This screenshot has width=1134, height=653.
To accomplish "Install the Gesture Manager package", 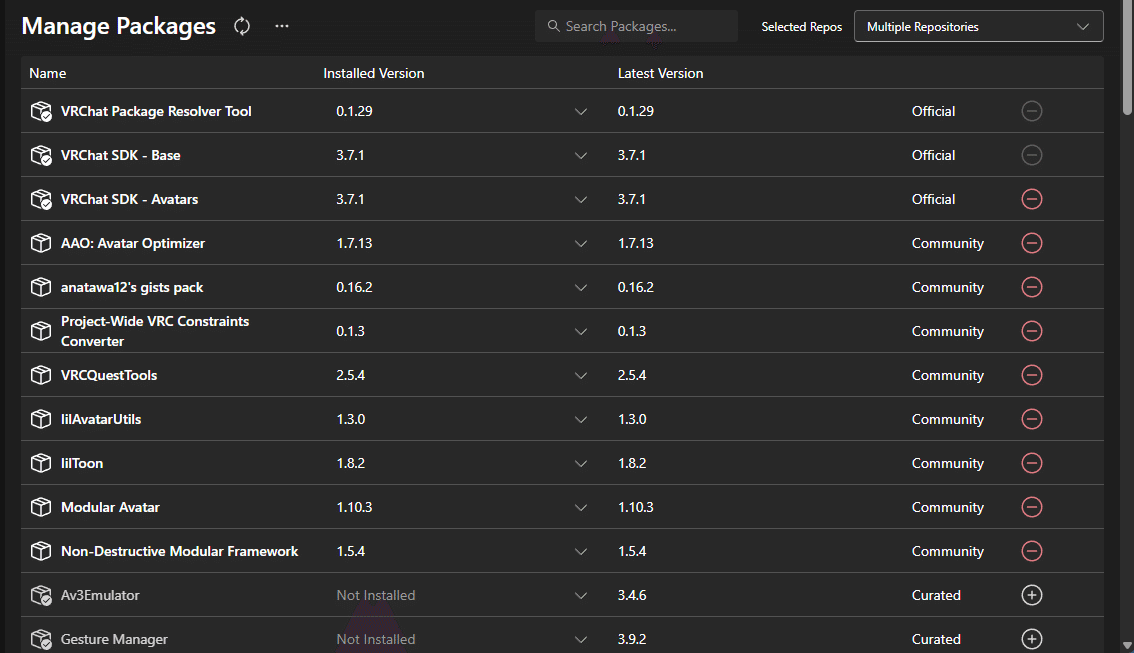I will pos(1032,639).
